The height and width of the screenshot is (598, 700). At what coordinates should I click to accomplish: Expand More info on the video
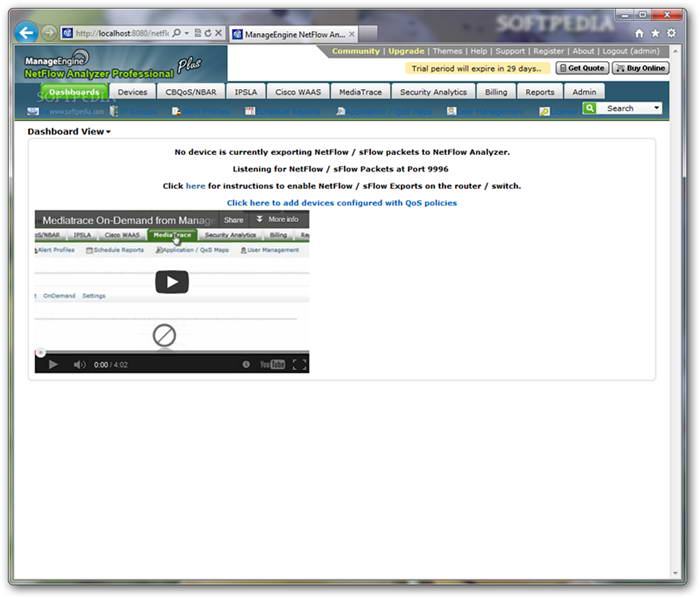[x=277, y=219]
